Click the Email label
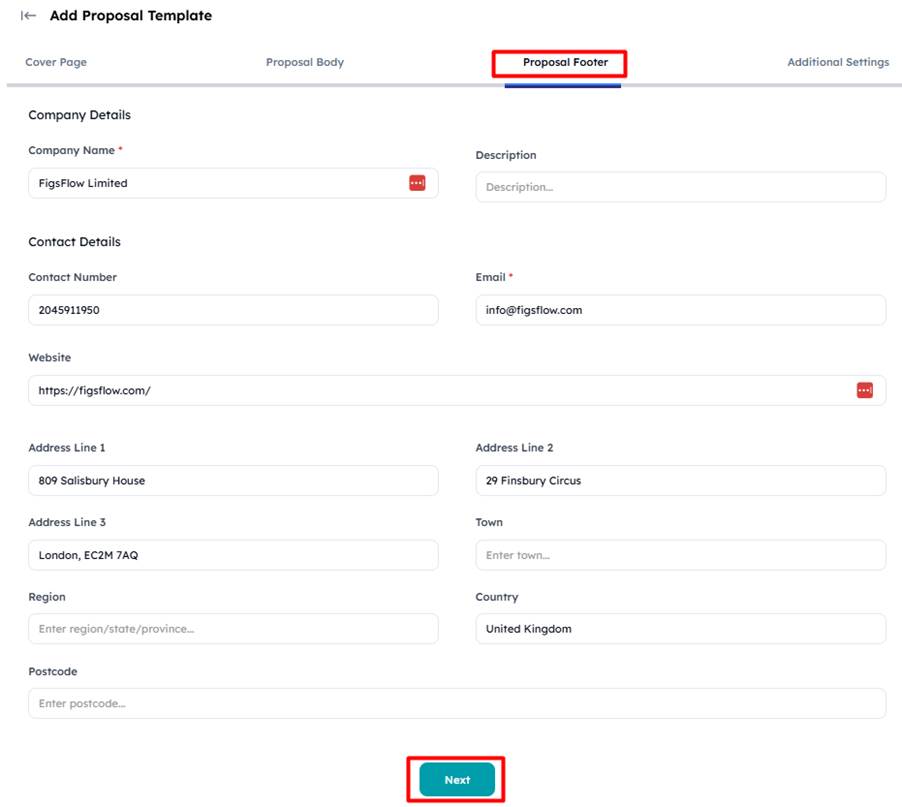This screenshot has width=902, height=807. pyautogui.click(x=490, y=277)
